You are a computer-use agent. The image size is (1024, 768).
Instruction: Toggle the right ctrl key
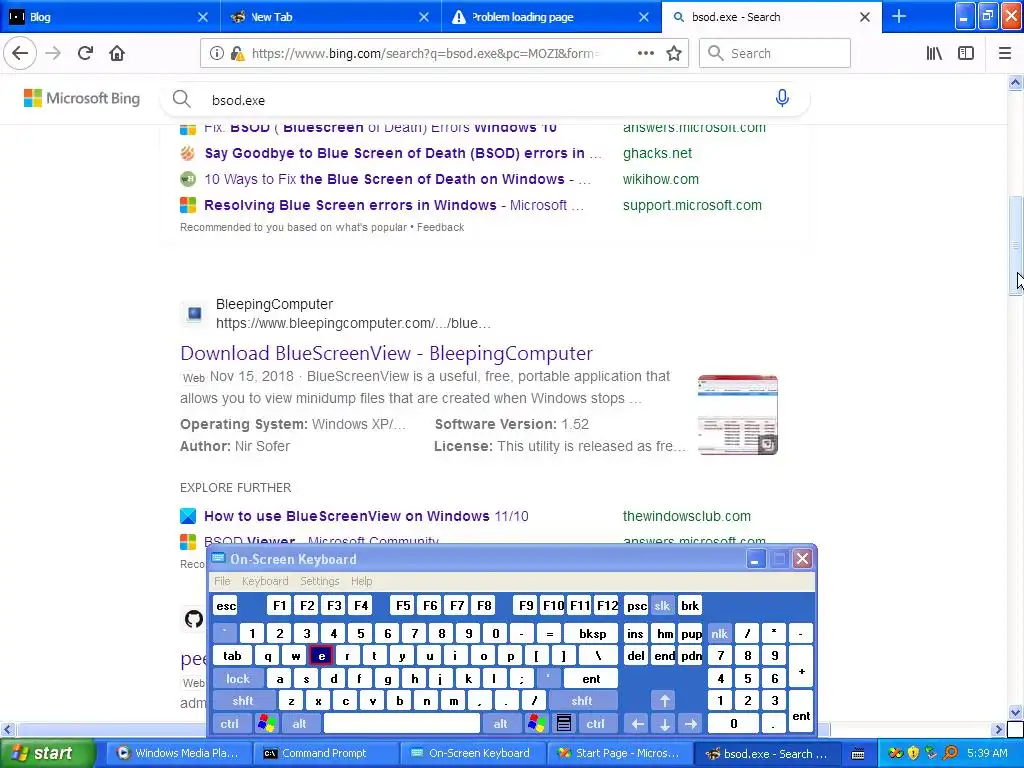(596, 724)
